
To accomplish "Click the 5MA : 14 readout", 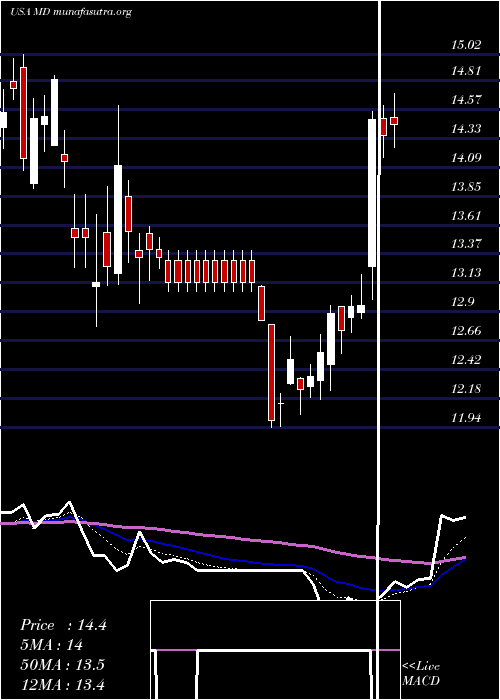I will tap(51, 645).
